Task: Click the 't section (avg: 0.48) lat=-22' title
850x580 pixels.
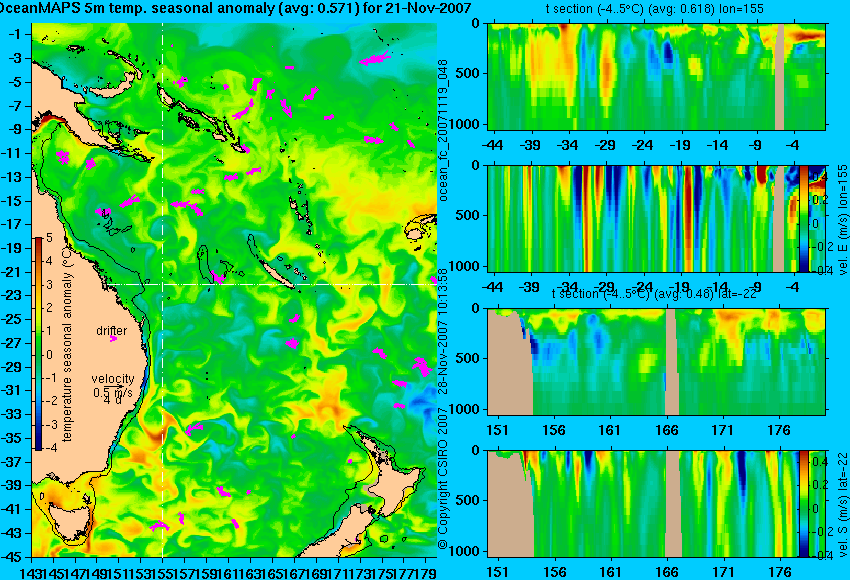Action: [654, 294]
